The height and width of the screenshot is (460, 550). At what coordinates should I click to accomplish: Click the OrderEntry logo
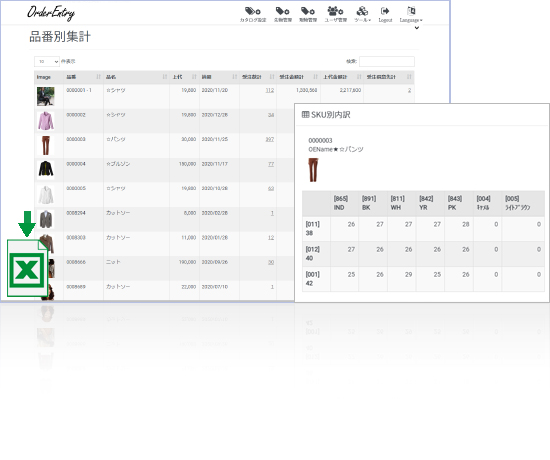point(51,13)
